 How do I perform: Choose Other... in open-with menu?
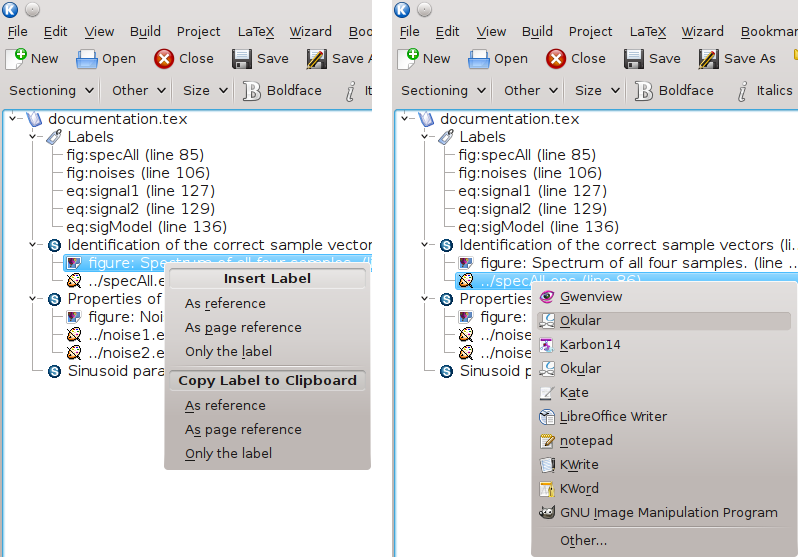pyautogui.click(x=664, y=540)
